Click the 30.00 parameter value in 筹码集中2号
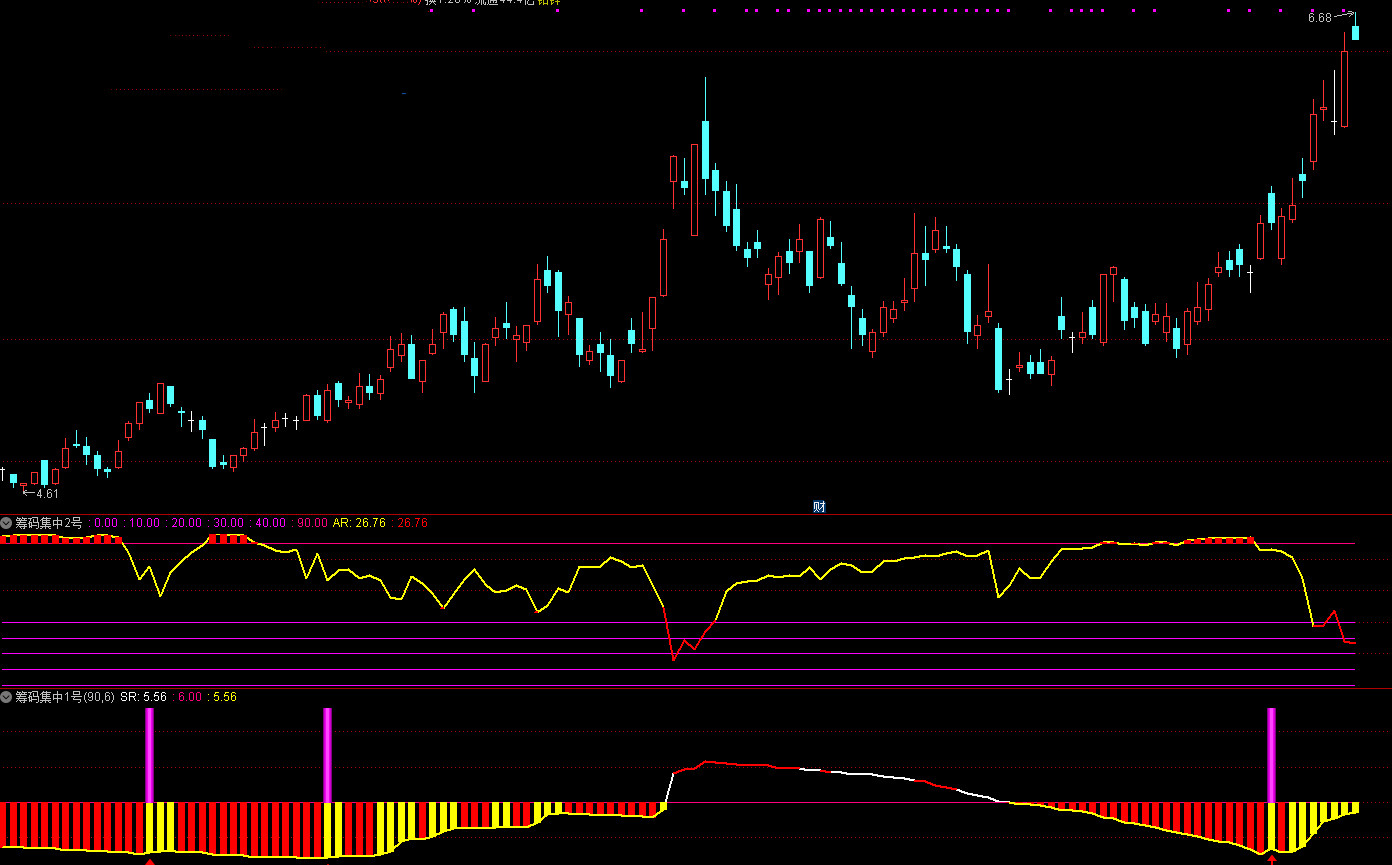 click(228, 523)
